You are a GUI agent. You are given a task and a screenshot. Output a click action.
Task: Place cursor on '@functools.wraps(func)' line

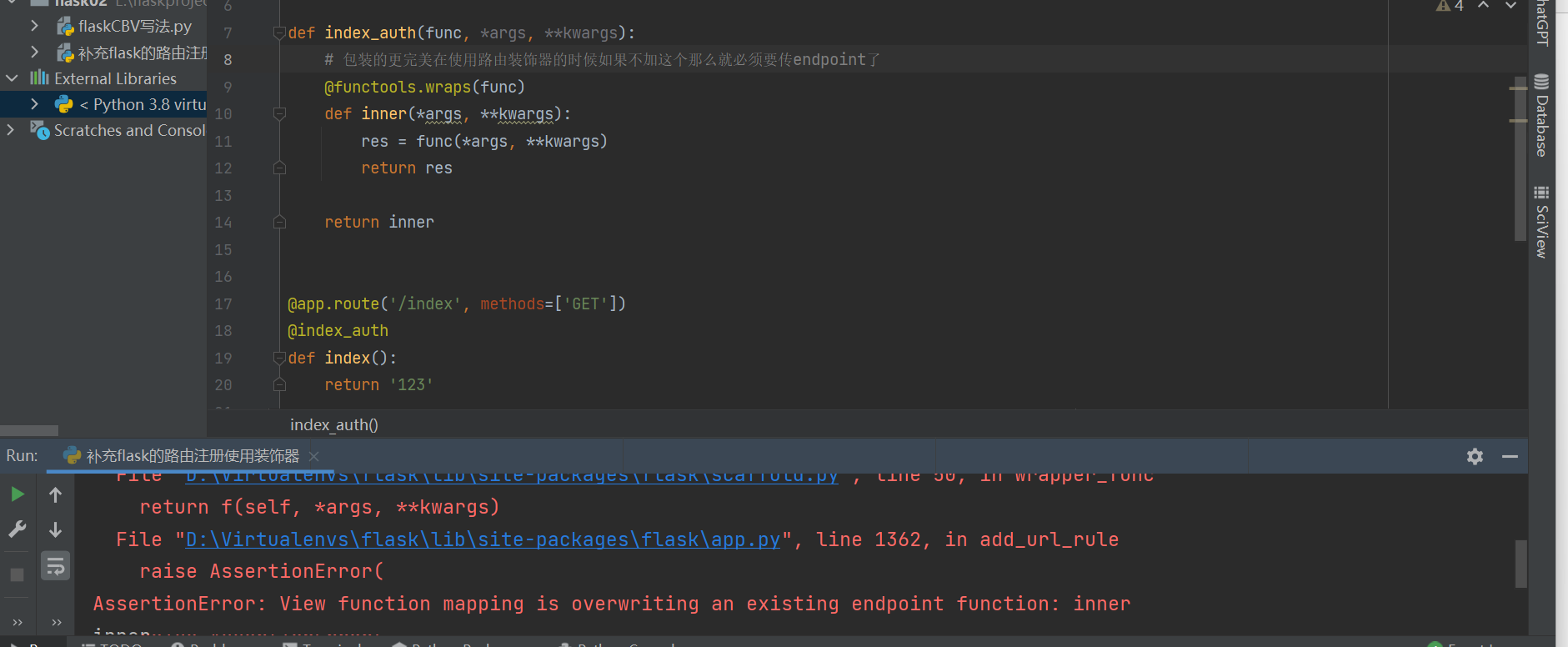coord(424,87)
